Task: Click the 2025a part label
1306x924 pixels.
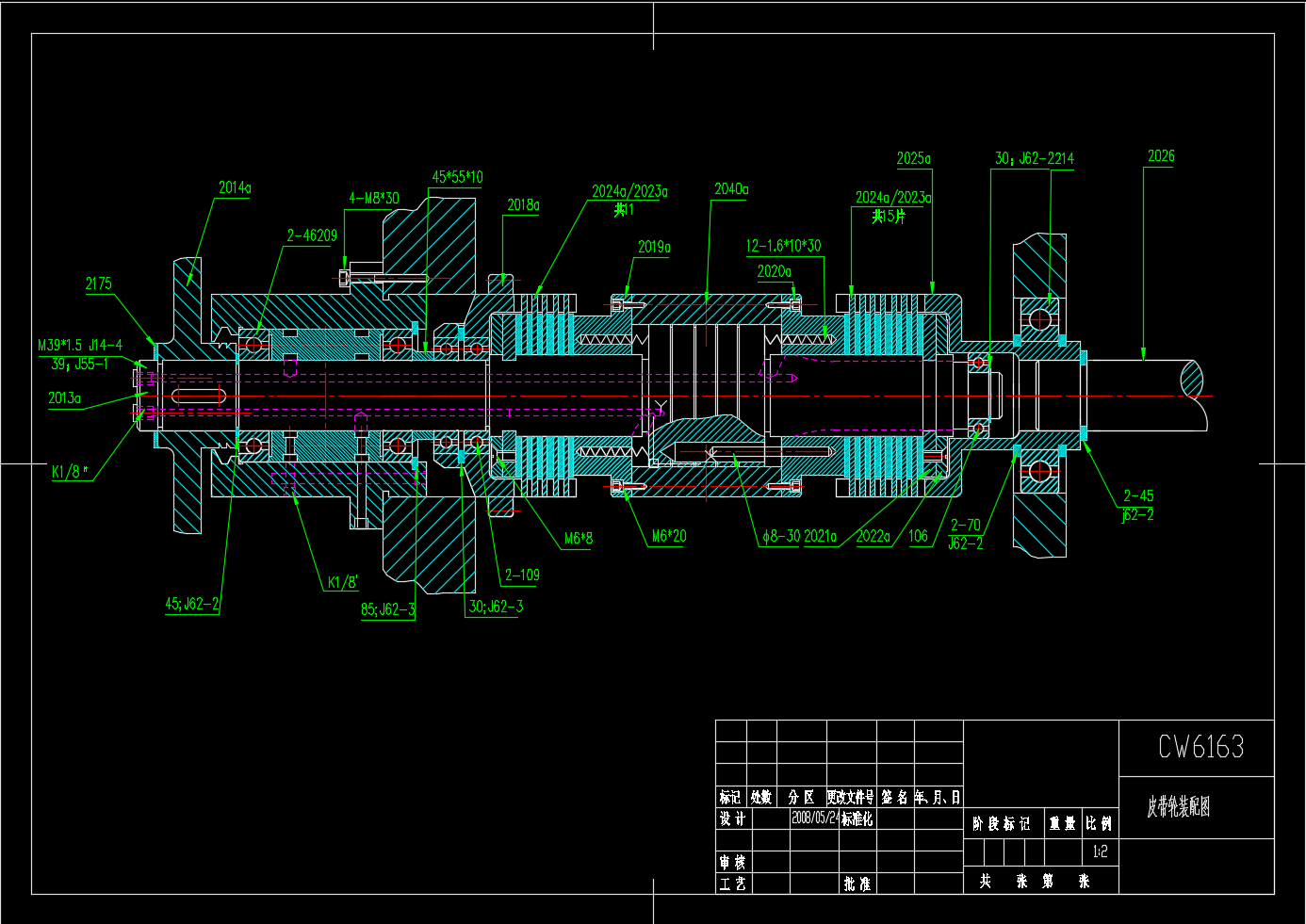Action: click(913, 159)
